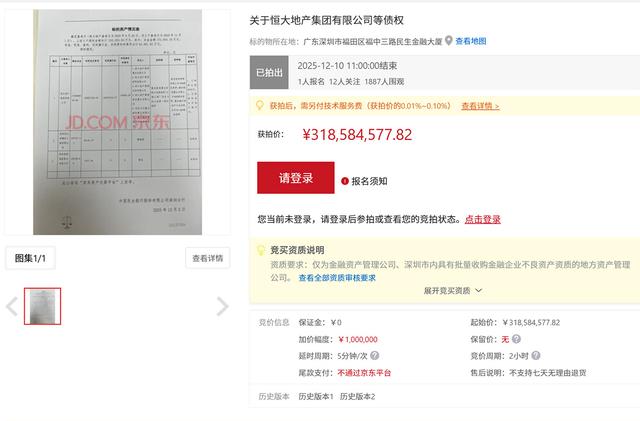Click help icon next to 保留价

click(x=516, y=339)
